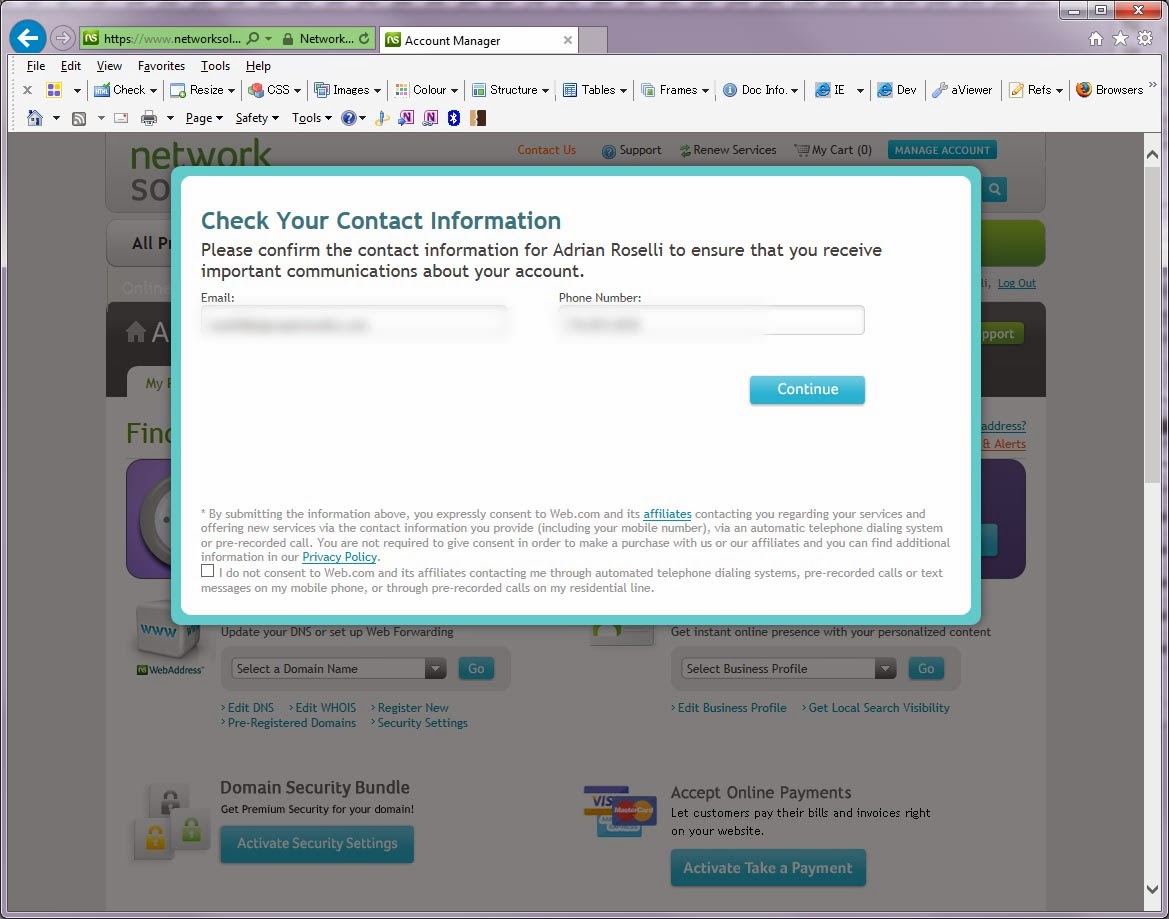Click the command bar Home house icon
Screen dimensions: 1169x919
[x=34, y=118]
